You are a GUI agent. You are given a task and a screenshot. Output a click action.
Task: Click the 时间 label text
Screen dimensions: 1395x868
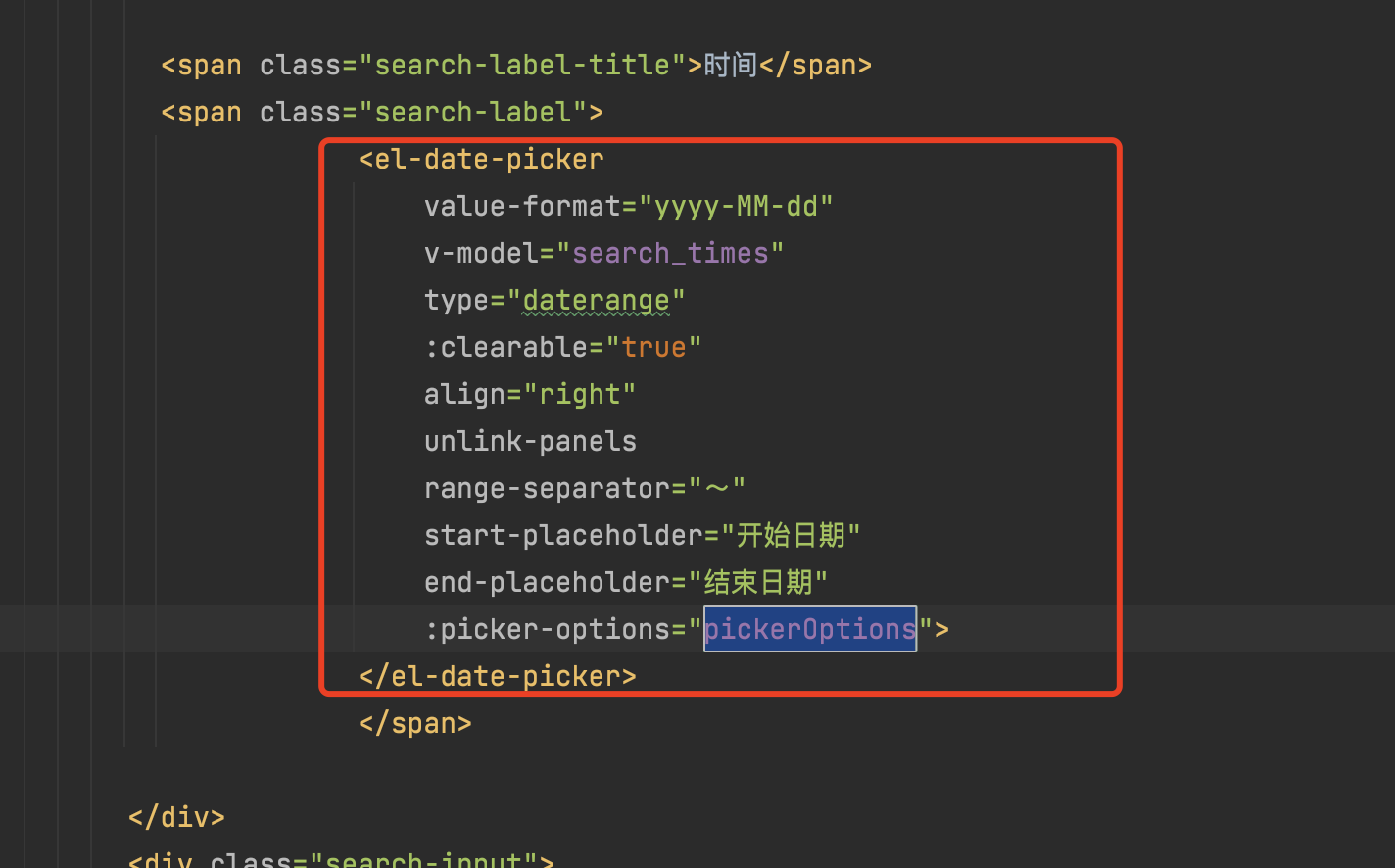[x=730, y=65]
